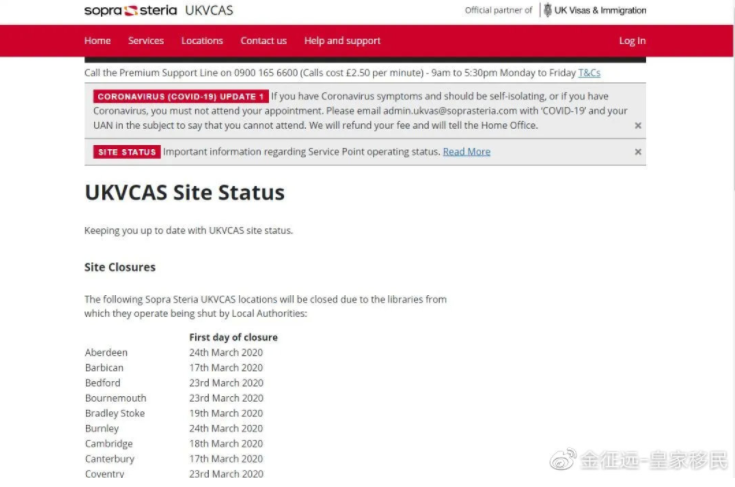Open the Contact us page

click(x=263, y=41)
